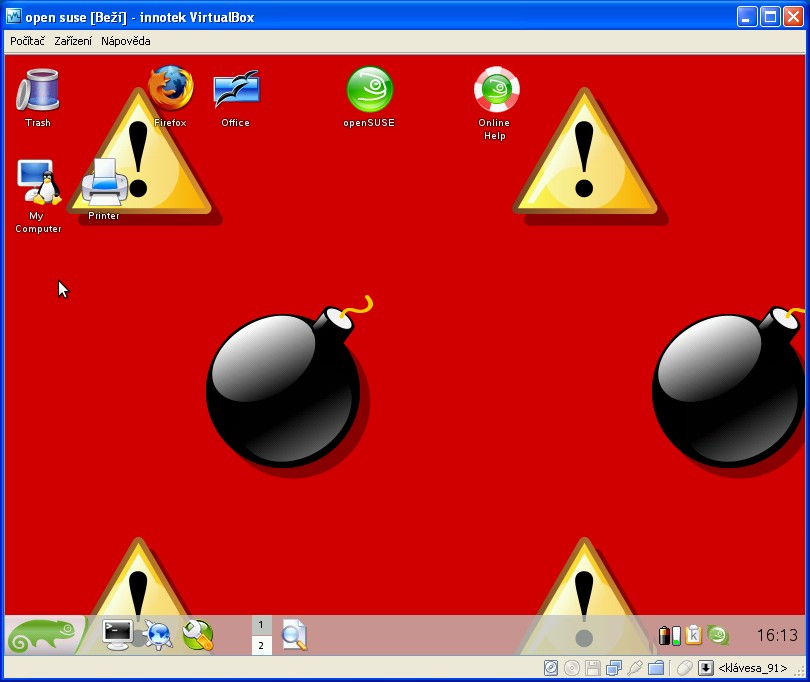
Task: Click the openSUSE desktop icon
Action: point(369,90)
